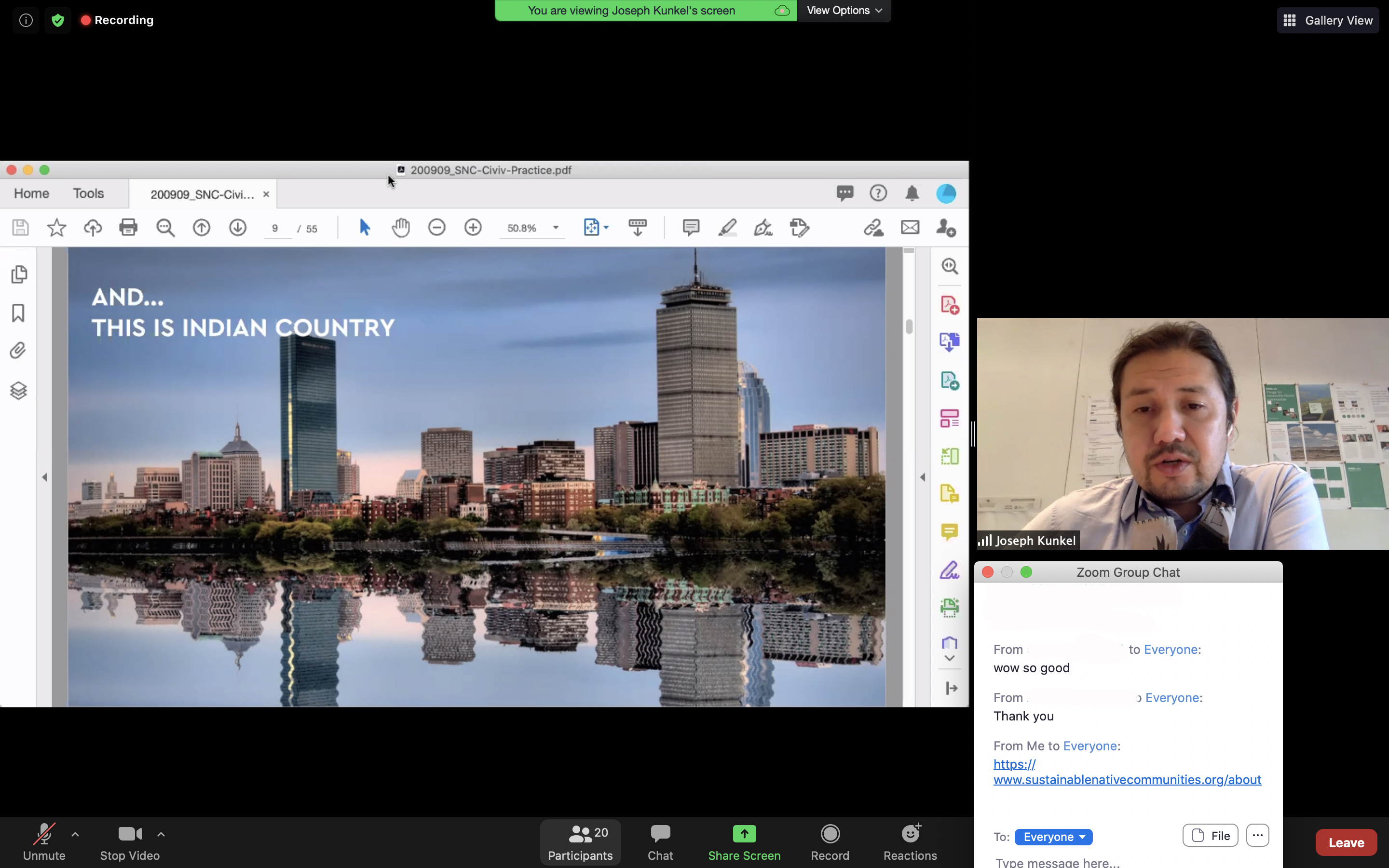Open Acrobat notifications bell
This screenshot has height=868, width=1389.
[x=912, y=193]
